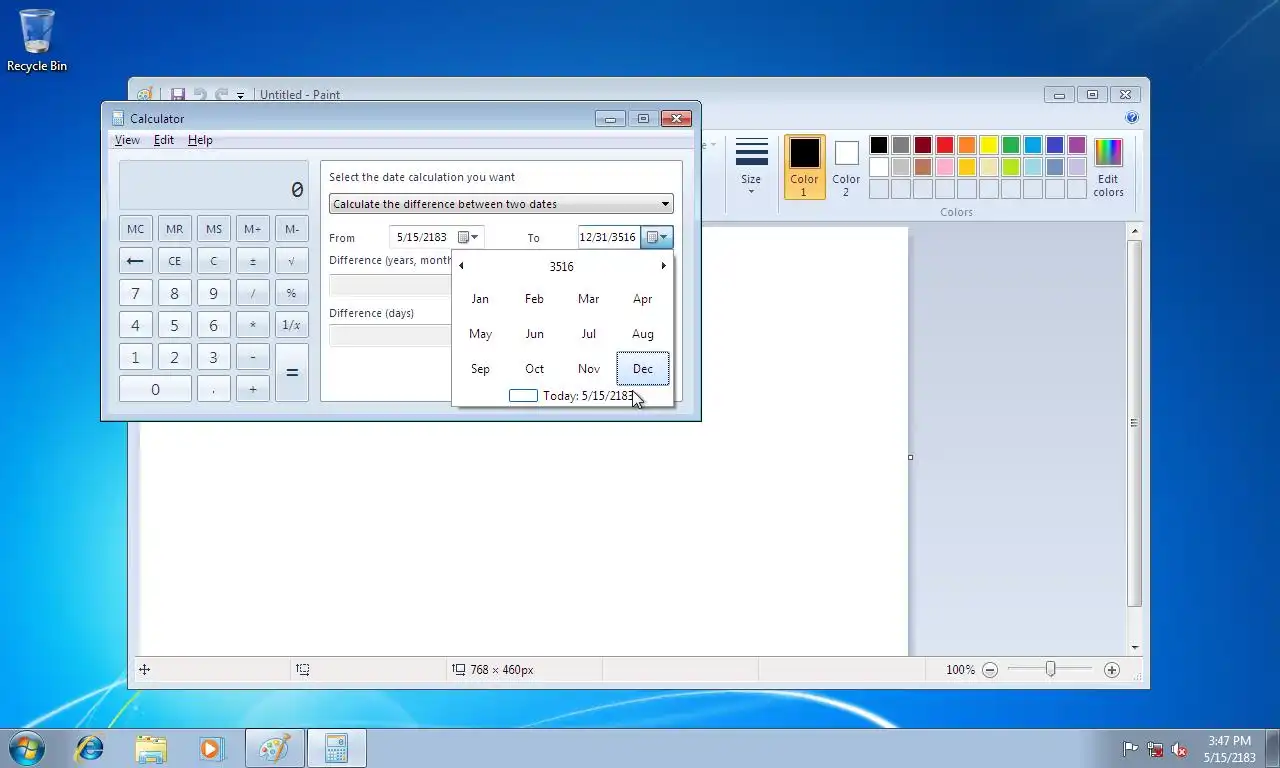The image size is (1280, 768).
Task: Click the decimal point key
Action: [213, 389]
